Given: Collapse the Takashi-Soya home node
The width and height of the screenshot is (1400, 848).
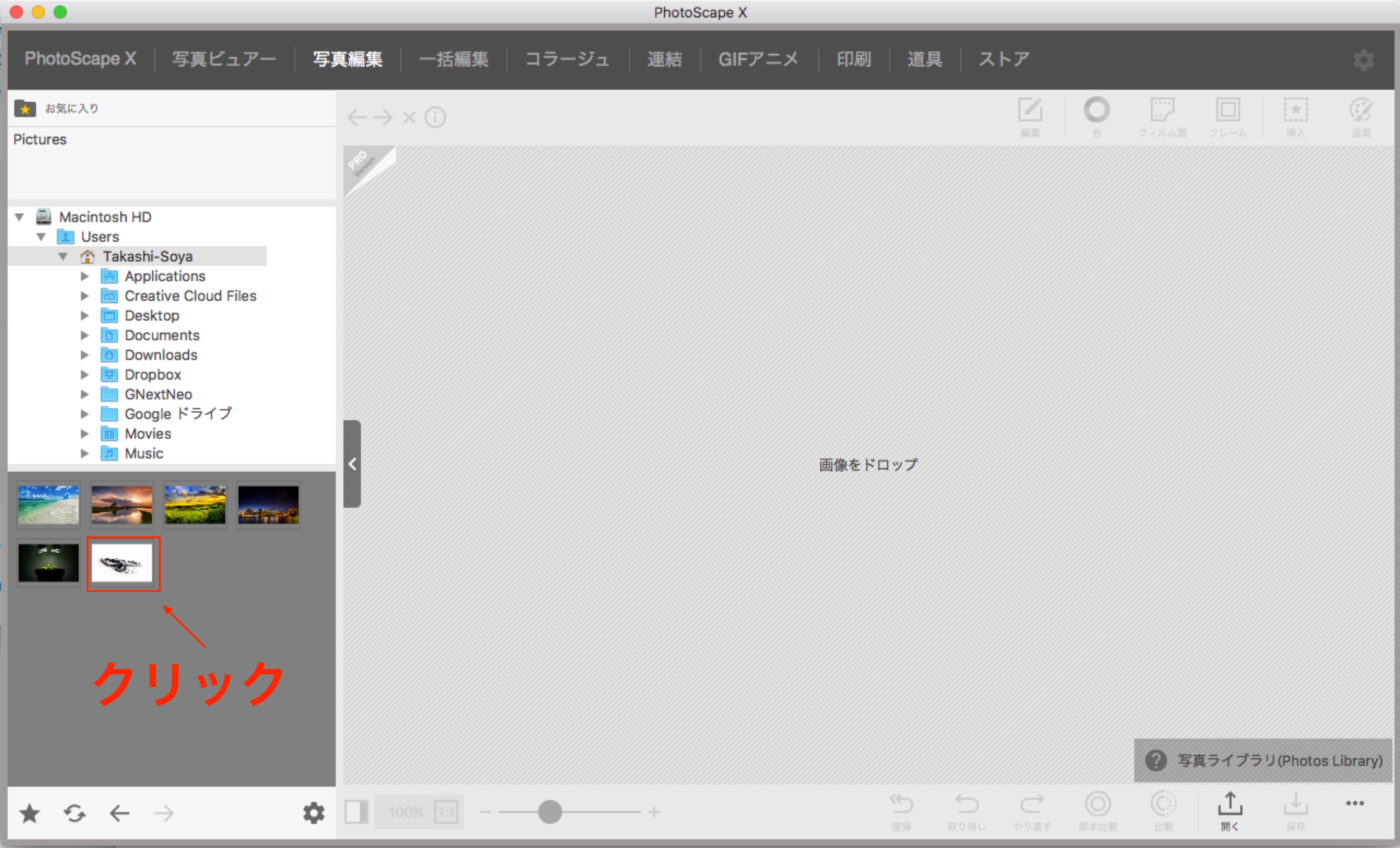Looking at the screenshot, I should click(63, 256).
